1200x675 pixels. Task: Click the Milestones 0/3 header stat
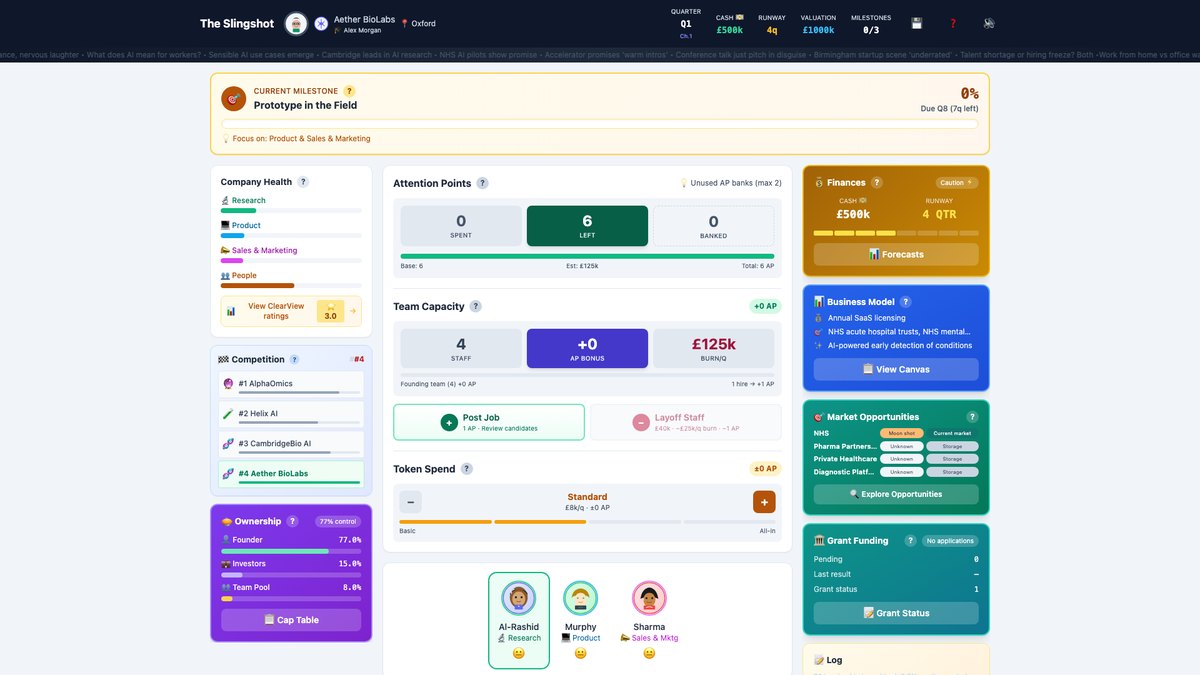pos(871,24)
